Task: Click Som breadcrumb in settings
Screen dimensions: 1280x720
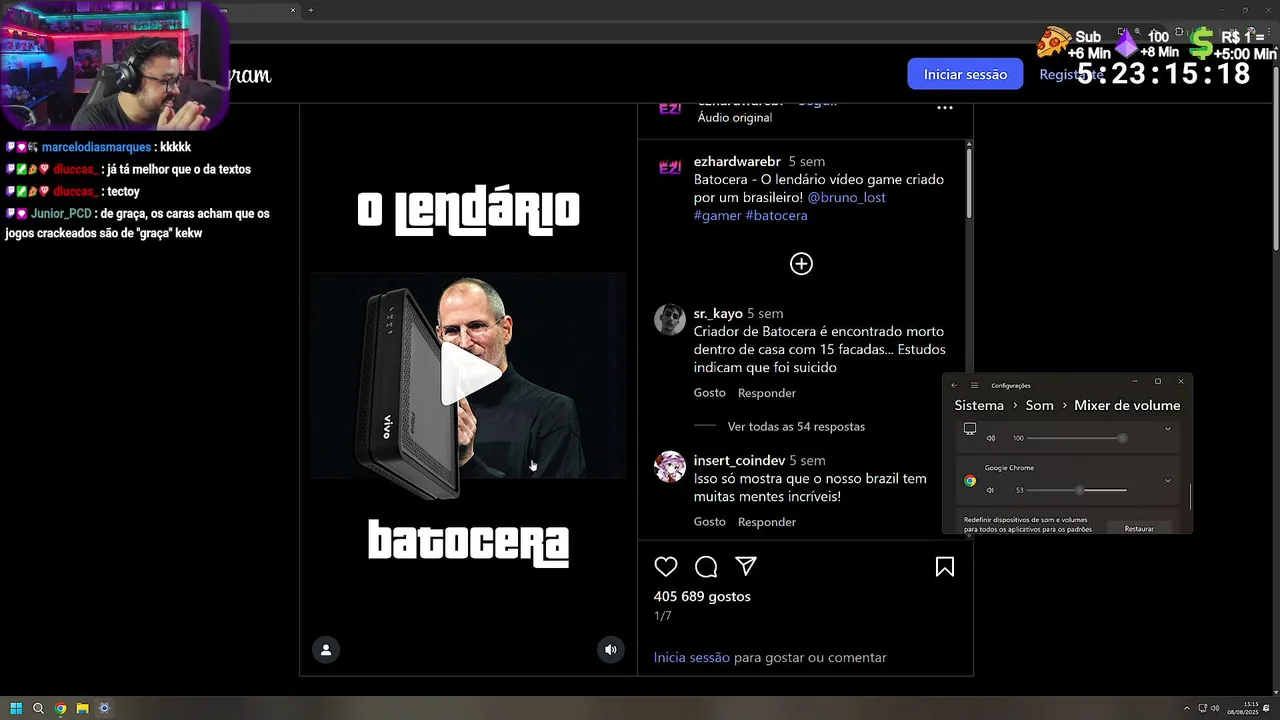Action: [x=1039, y=405]
